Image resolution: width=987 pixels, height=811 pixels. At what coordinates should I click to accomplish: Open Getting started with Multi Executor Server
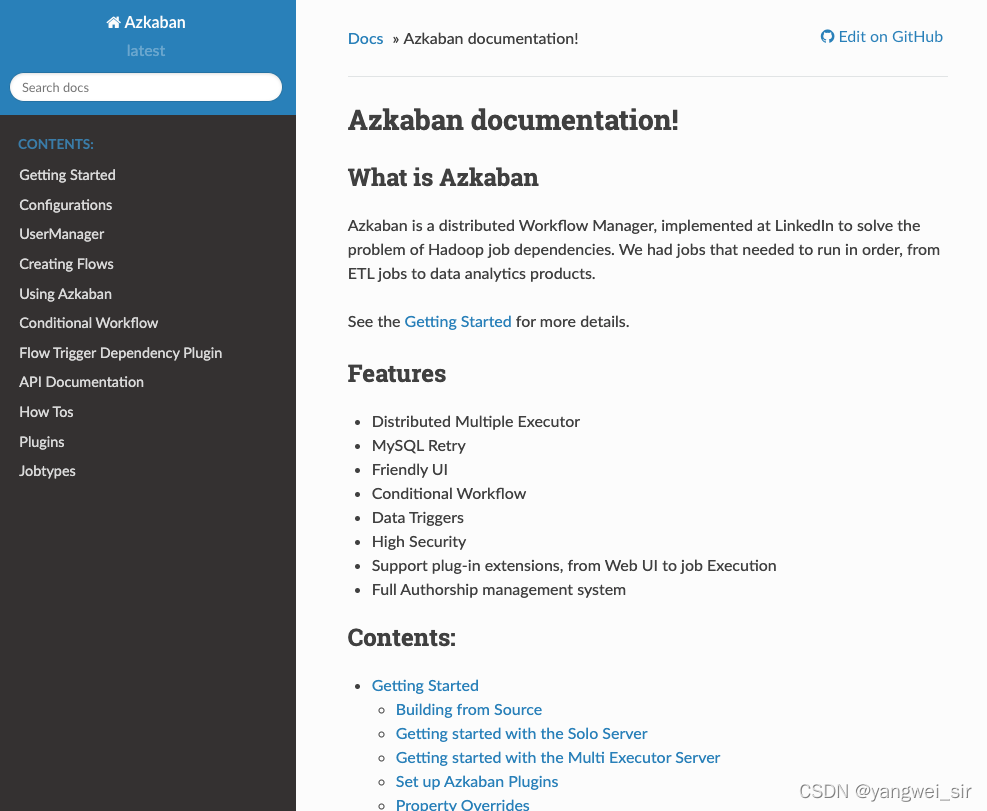tap(558, 757)
